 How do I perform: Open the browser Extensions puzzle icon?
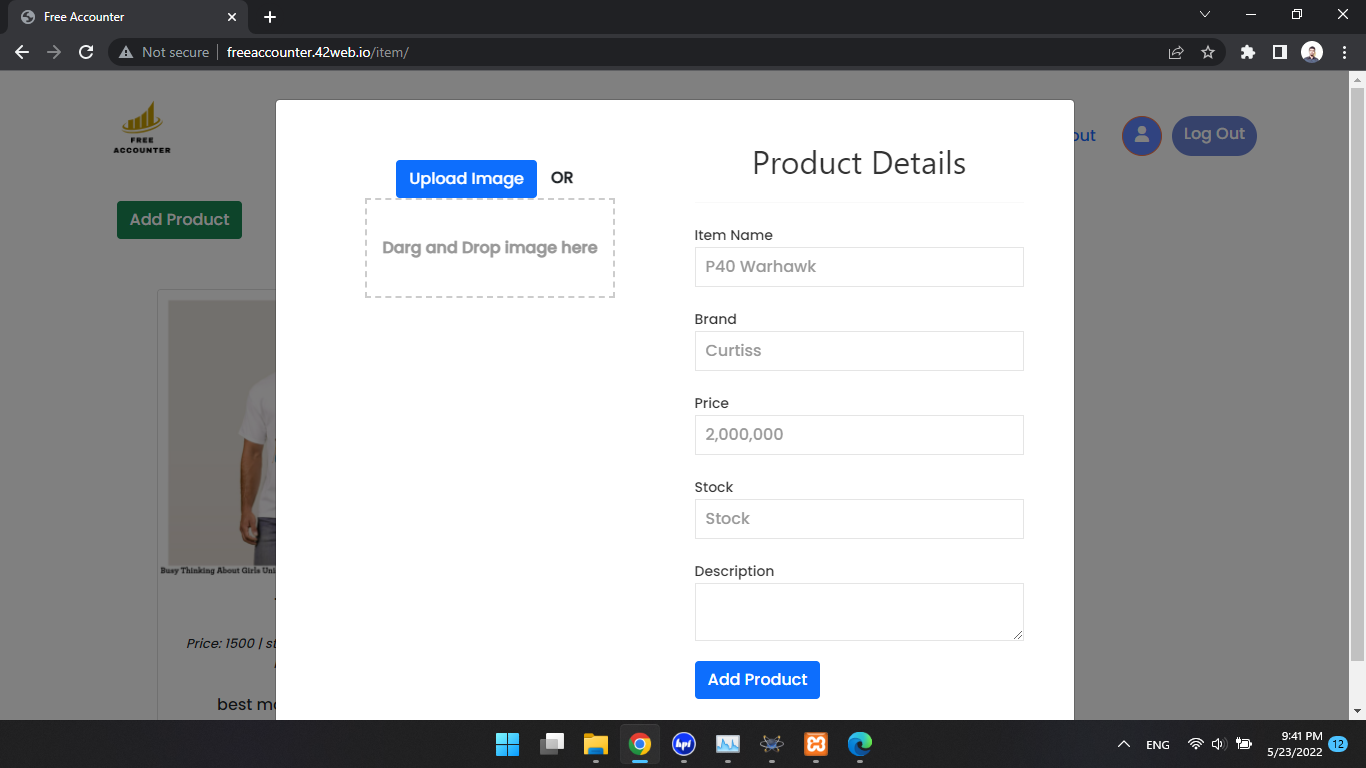[x=1247, y=52]
